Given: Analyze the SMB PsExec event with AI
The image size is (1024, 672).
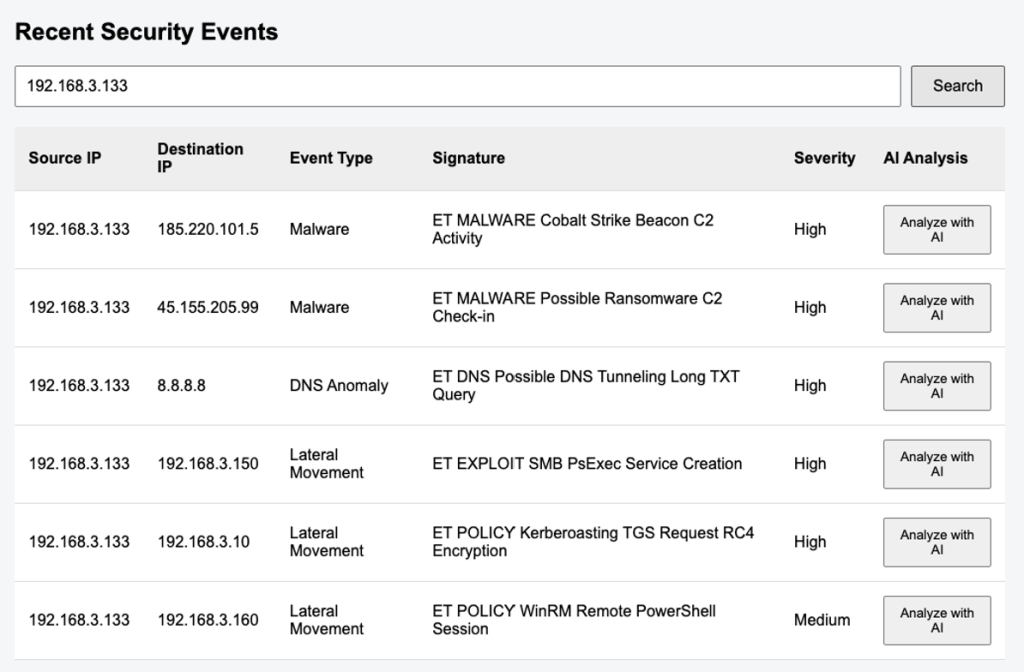Looking at the screenshot, I should [936, 464].
